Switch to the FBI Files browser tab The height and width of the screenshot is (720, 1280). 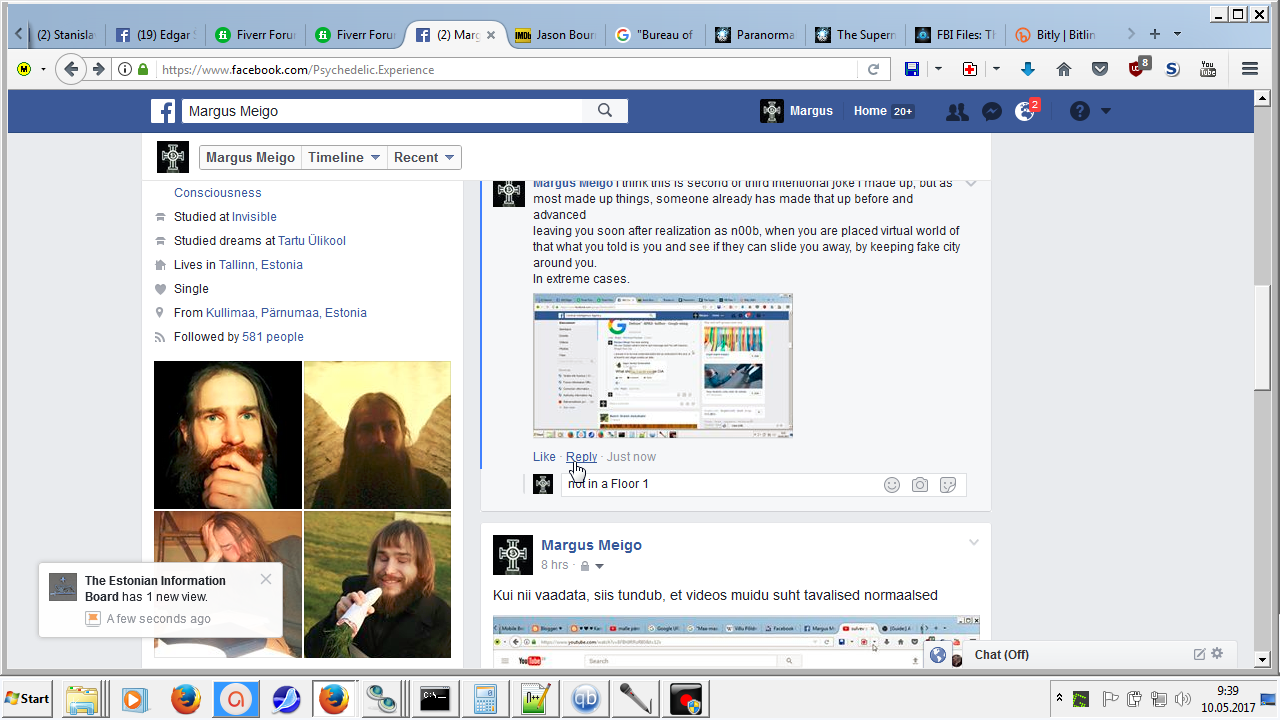[954, 35]
